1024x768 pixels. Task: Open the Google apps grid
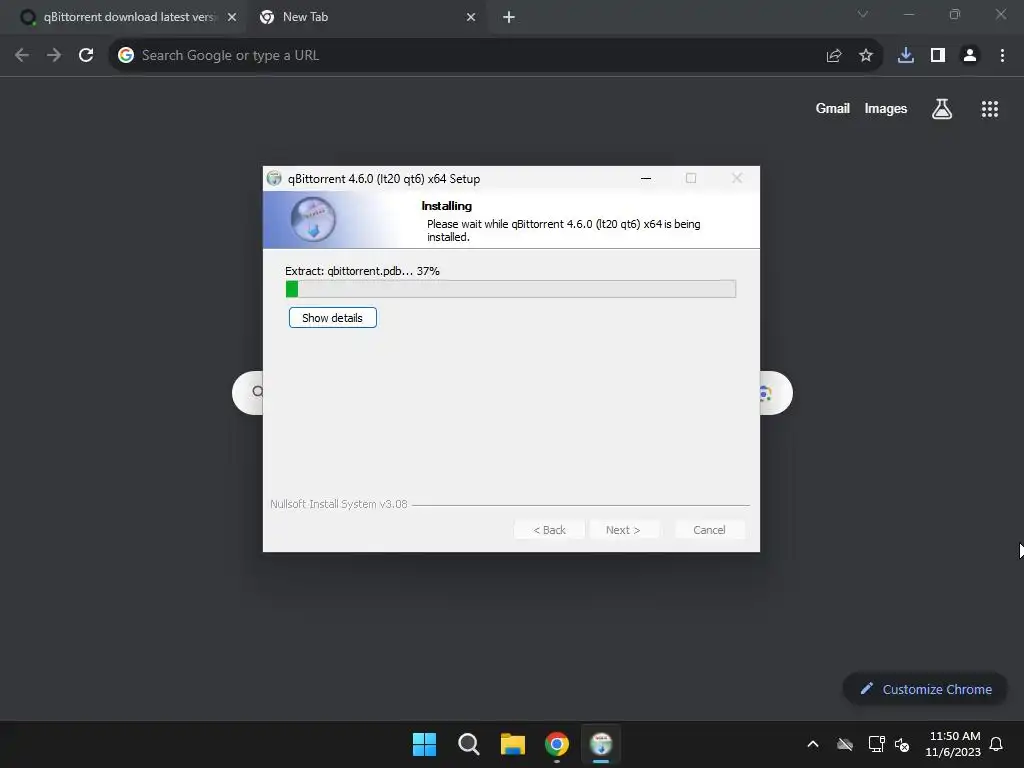(990, 109)
